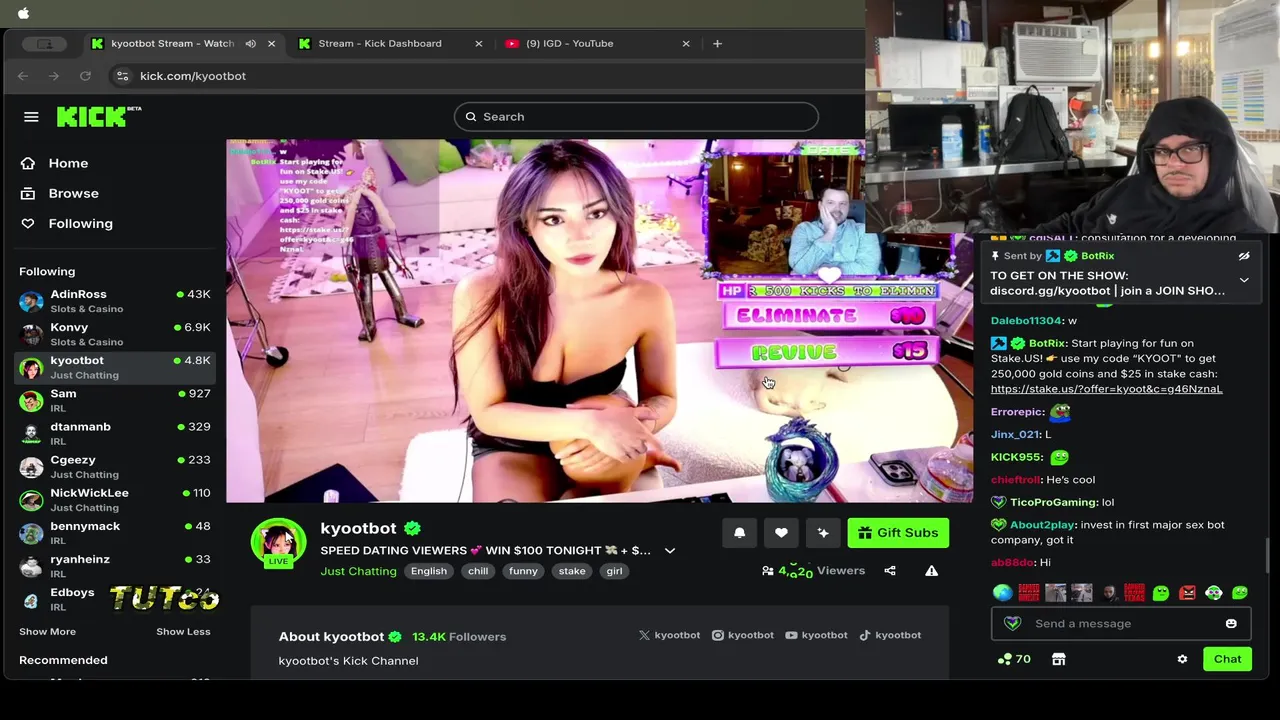Screen dimensions: 1280x720
Task: Click the Send a message chat input
Action: (1120, 624)
